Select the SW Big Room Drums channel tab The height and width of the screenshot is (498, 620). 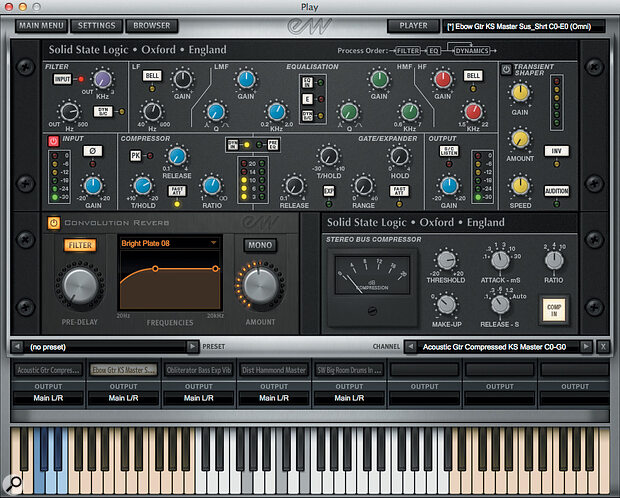[x=349, y=370]
